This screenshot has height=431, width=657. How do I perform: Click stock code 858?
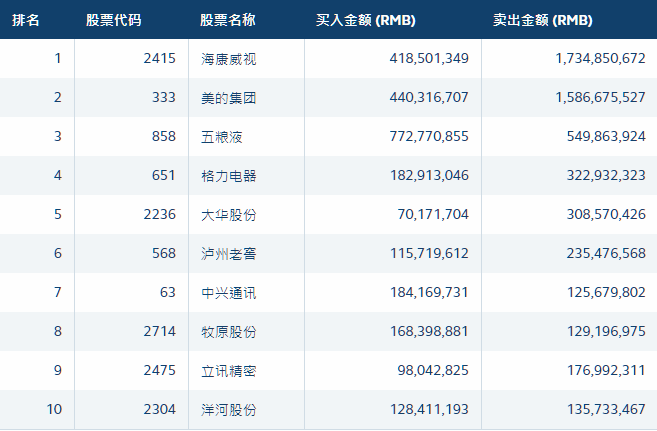164,136
